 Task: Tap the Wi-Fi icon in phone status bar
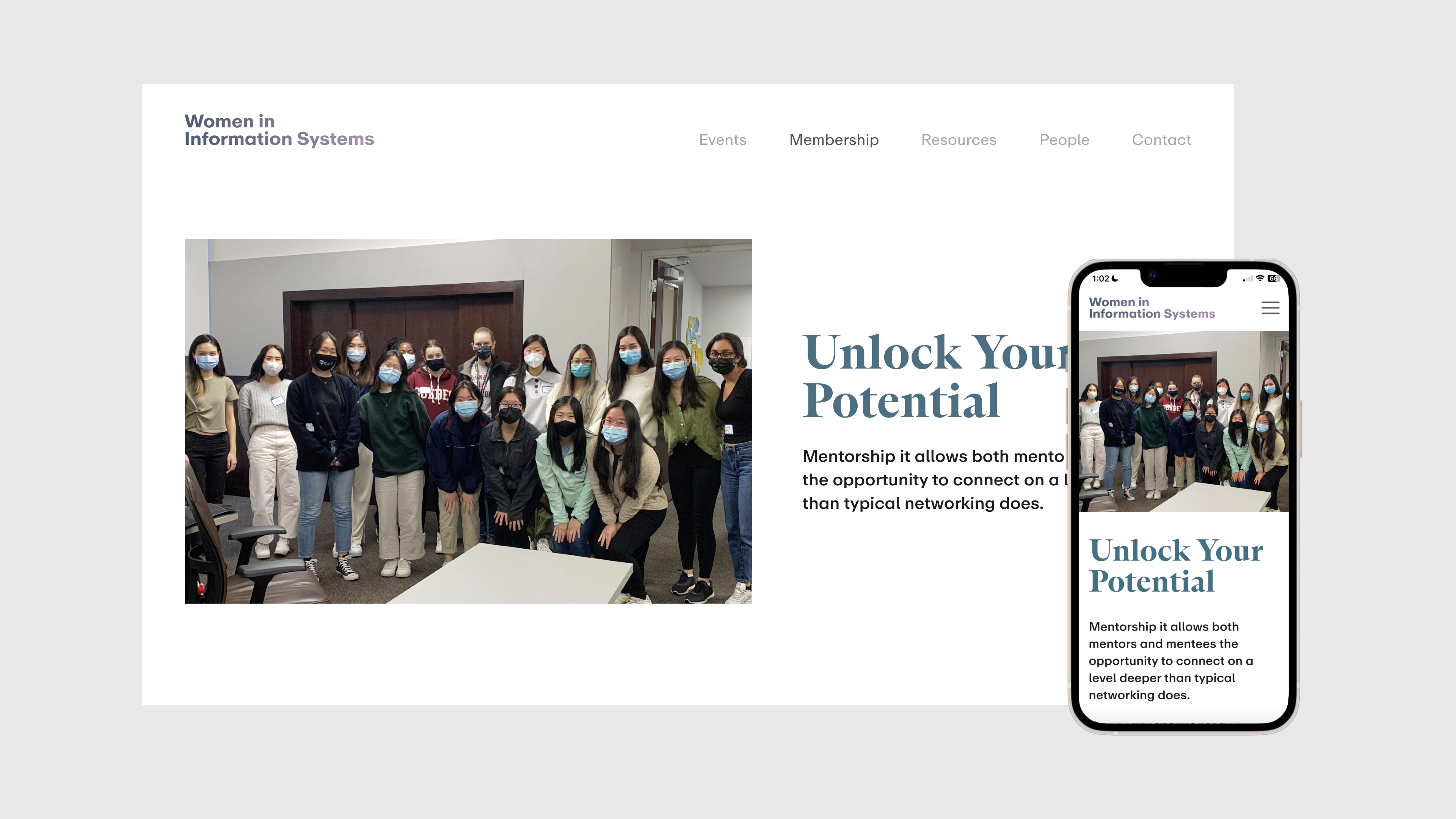(1260, 279)
